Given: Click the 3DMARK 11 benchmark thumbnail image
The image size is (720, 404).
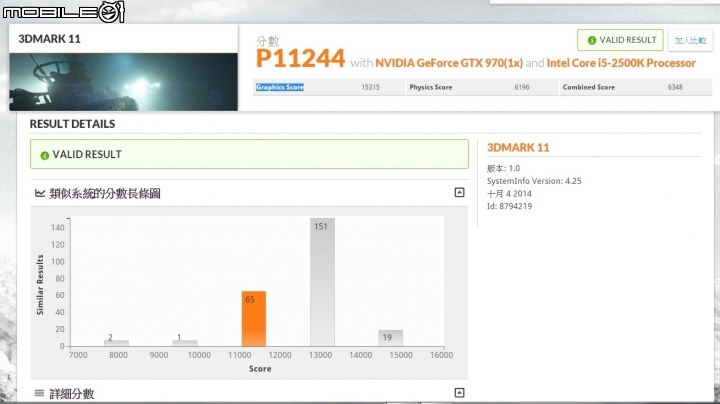Looking at the screenshot, I should tap(124, 82).
